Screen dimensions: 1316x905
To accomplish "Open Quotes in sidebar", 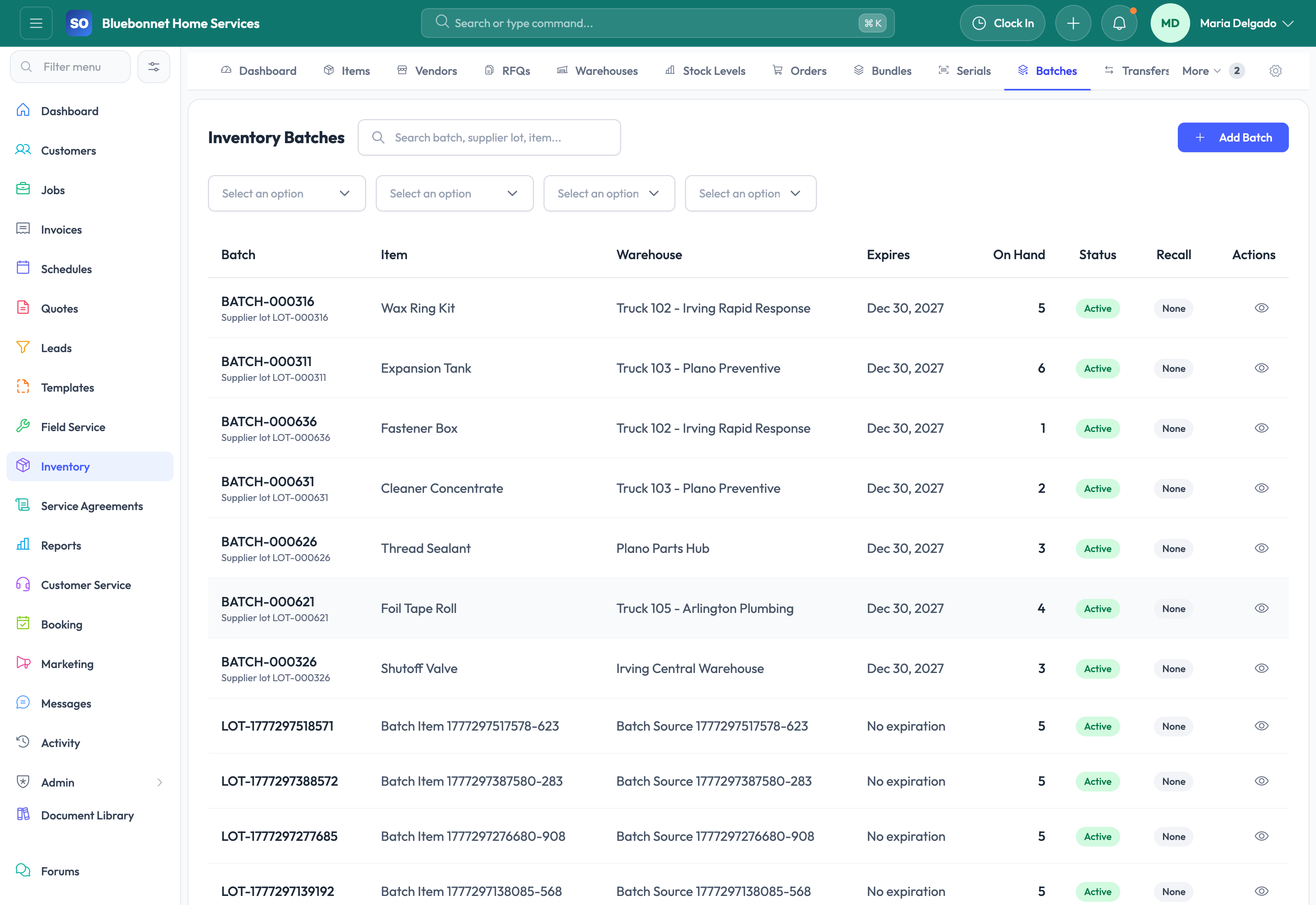I will pos(90,309).
